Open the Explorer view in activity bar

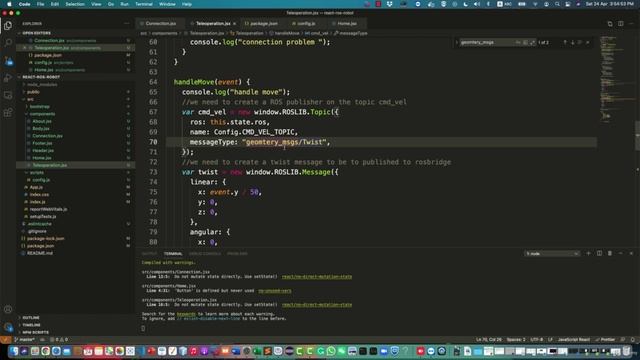point(8,26)
